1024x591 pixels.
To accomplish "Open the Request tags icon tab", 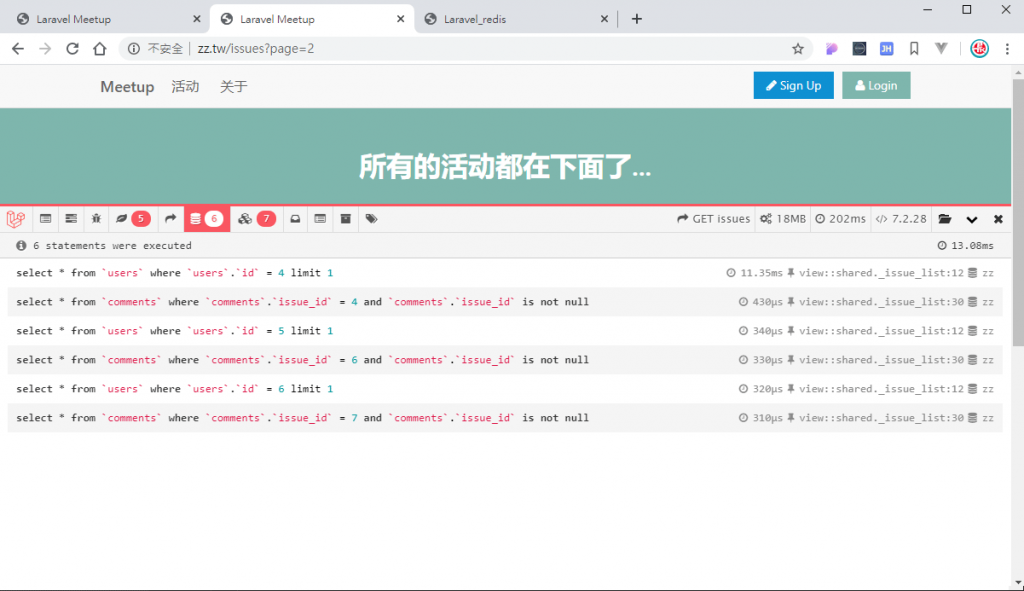I will (x=372, y=219).
